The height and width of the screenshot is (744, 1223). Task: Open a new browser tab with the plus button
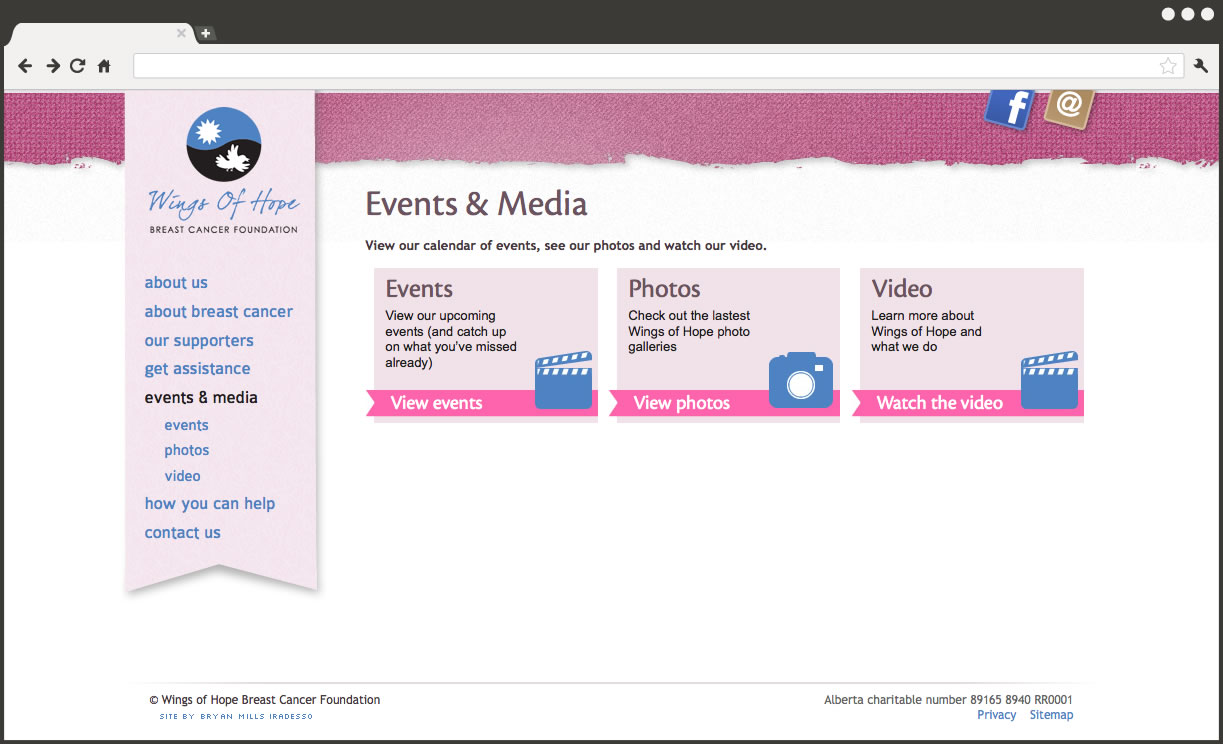[205, 33]
